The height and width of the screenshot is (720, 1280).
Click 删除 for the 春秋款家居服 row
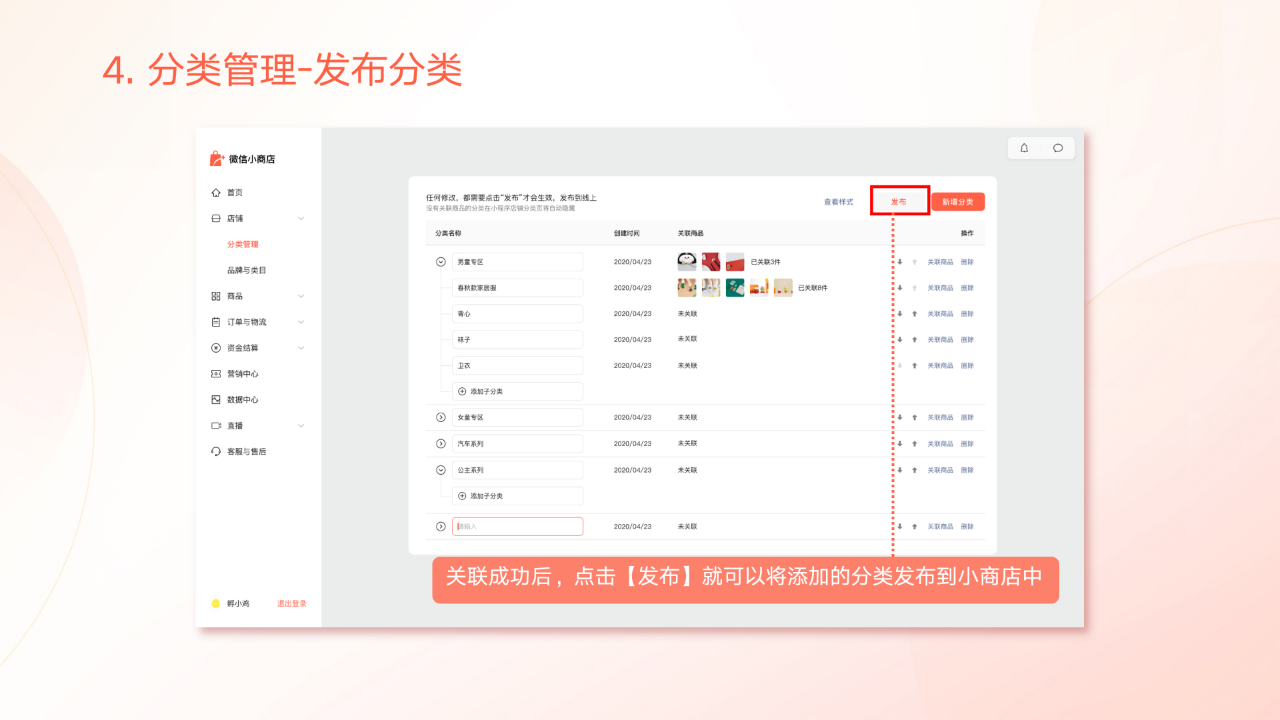967,288
